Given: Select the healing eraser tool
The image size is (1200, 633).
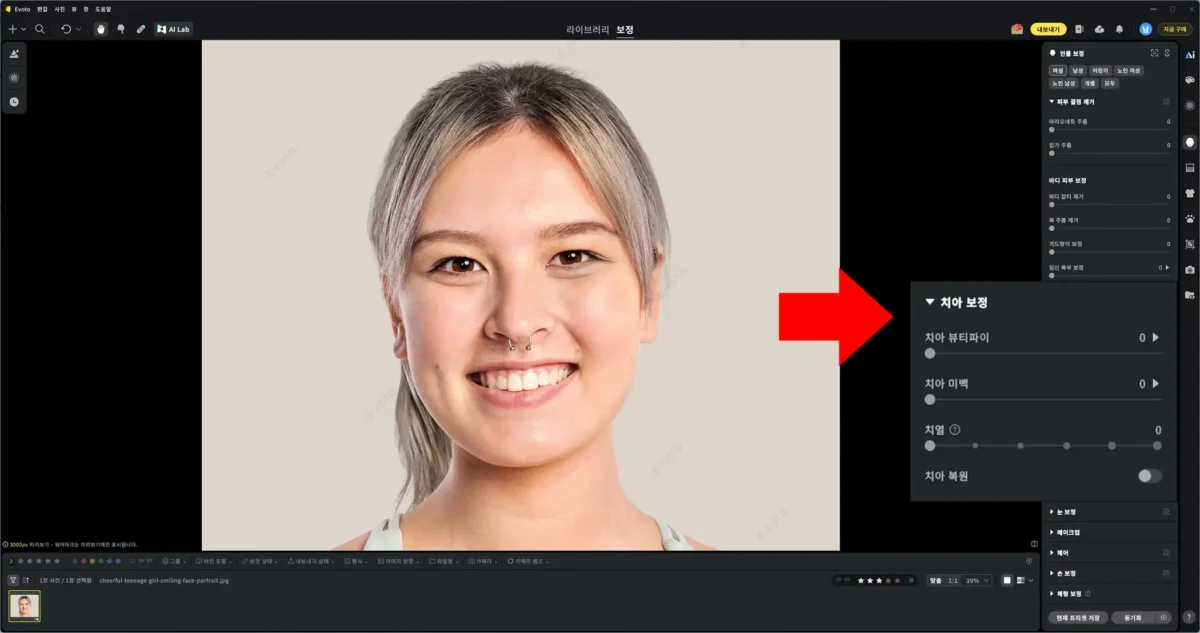Looking at the screenshot, I should (141, 29).
